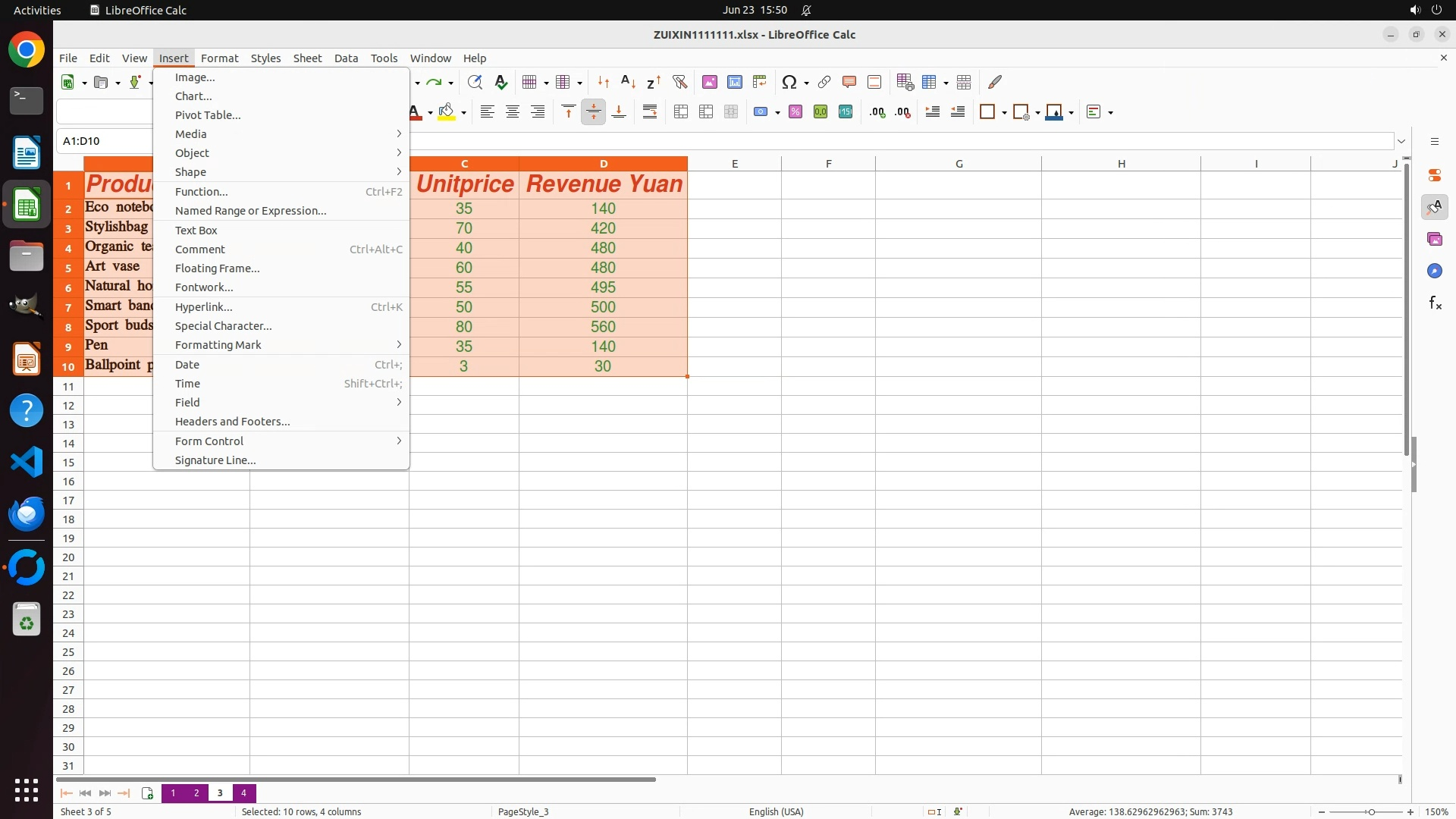
Task: Click the Clone Formatting paintbrush icon
Action: (x=995, y=82)
